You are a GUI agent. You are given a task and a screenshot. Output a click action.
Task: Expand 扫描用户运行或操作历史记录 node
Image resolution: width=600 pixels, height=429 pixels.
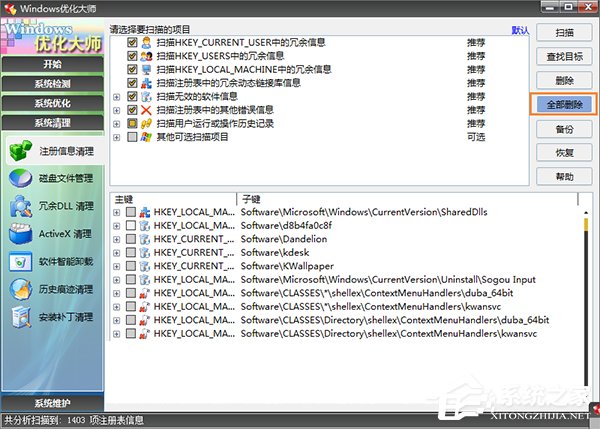[x=117, y=124]
